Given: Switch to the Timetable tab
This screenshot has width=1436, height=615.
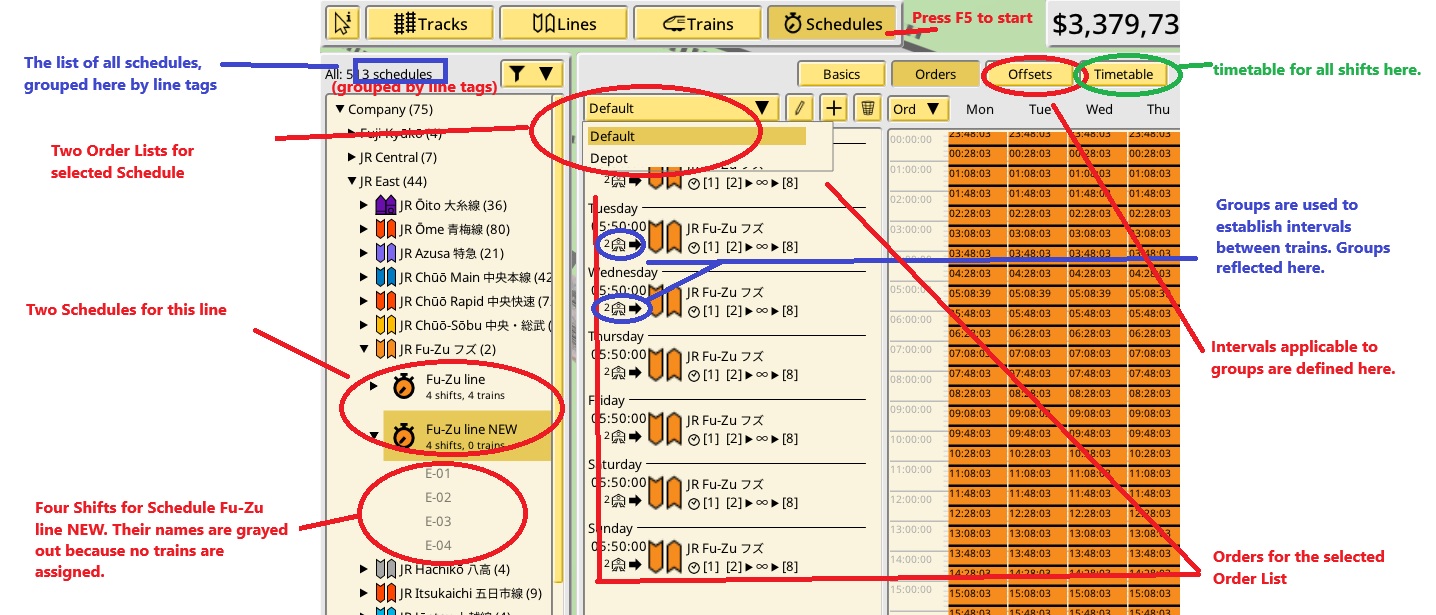Looking at the screenshot, I should [1123, 74].
